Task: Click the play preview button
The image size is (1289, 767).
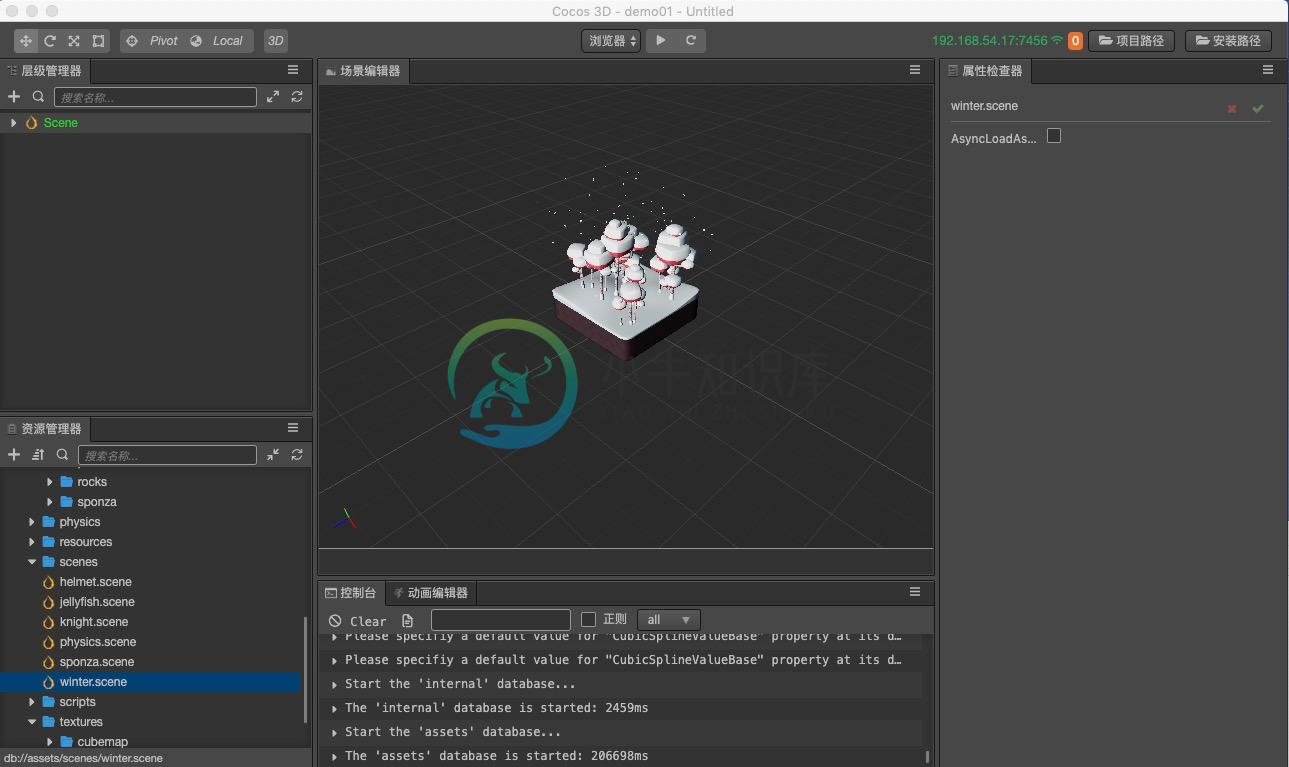Action: [x=661, y=41]
